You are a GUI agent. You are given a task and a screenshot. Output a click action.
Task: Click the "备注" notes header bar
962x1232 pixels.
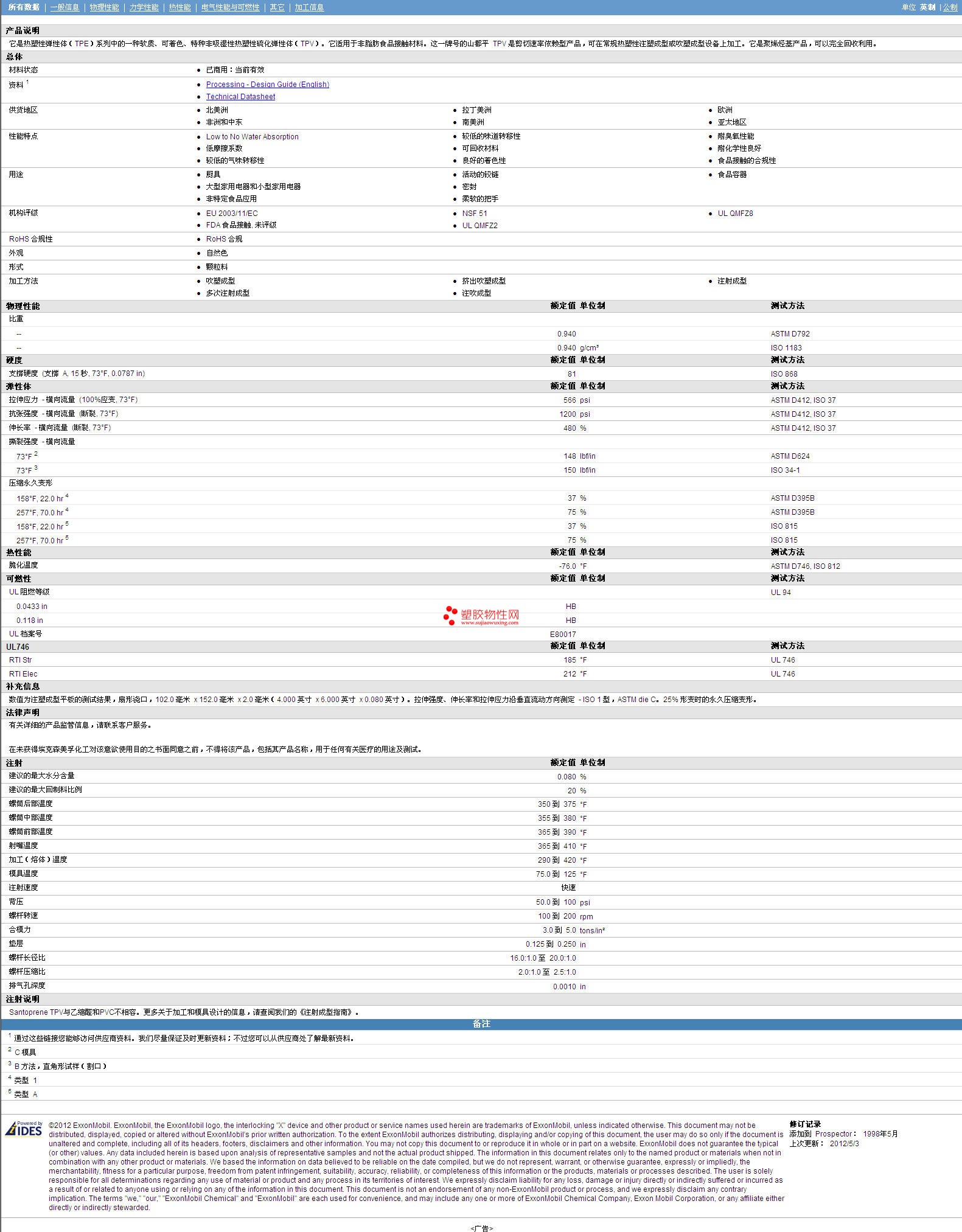pyautogui.click(x=481, y=1024)
